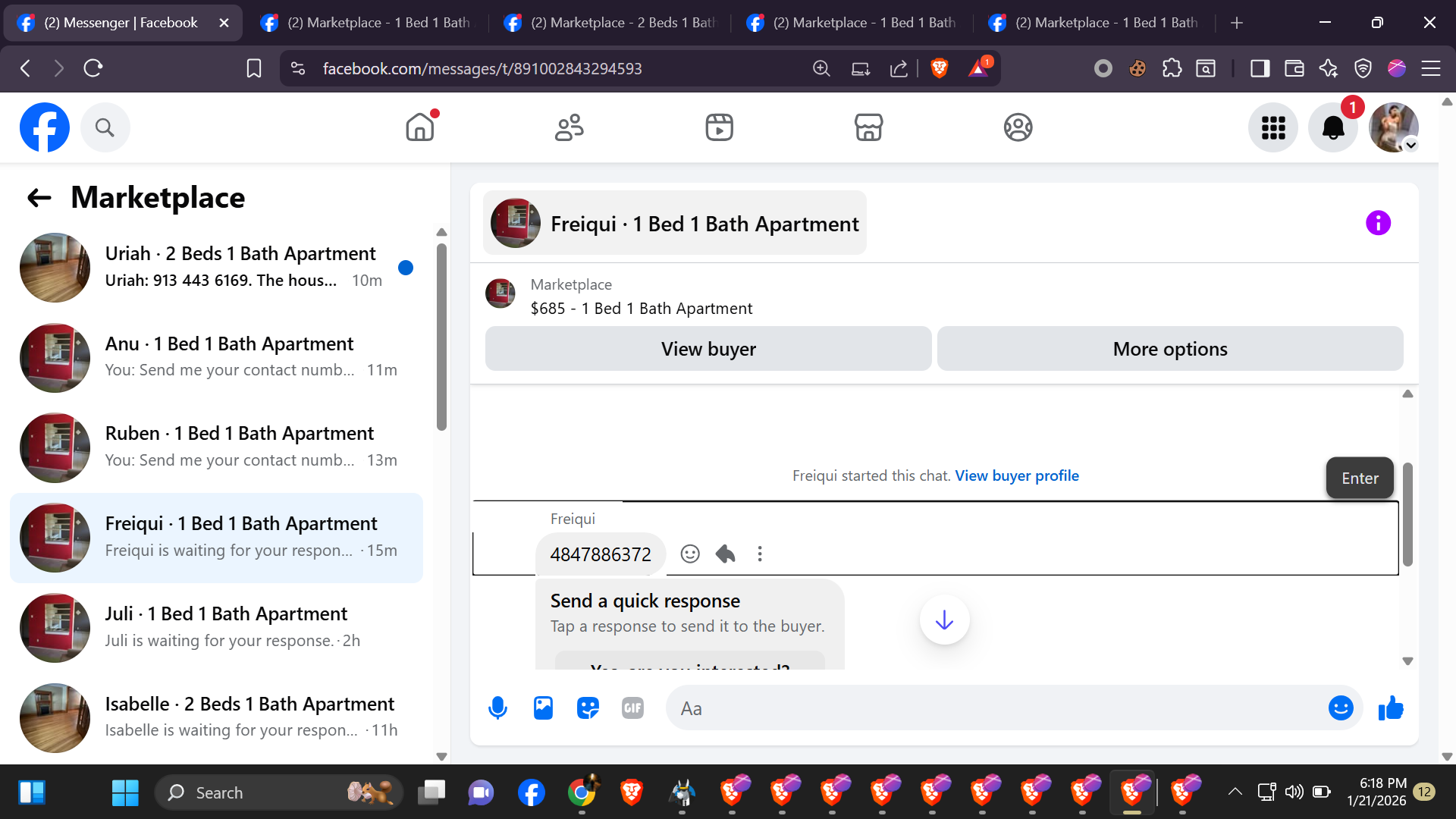
Task: Attach a photo using the image icon
Action: pyautogui.click(x=543, y=708)
